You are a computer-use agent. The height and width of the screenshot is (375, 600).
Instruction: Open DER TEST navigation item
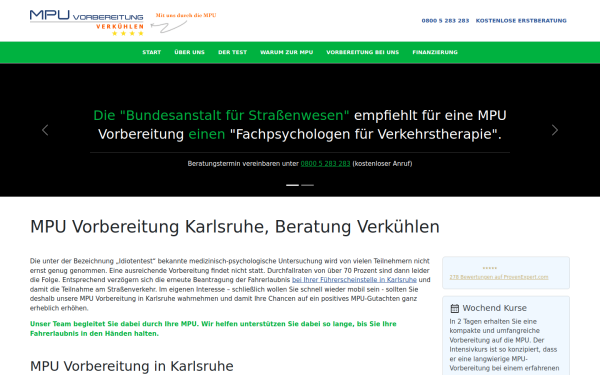[x=233, y=52]
